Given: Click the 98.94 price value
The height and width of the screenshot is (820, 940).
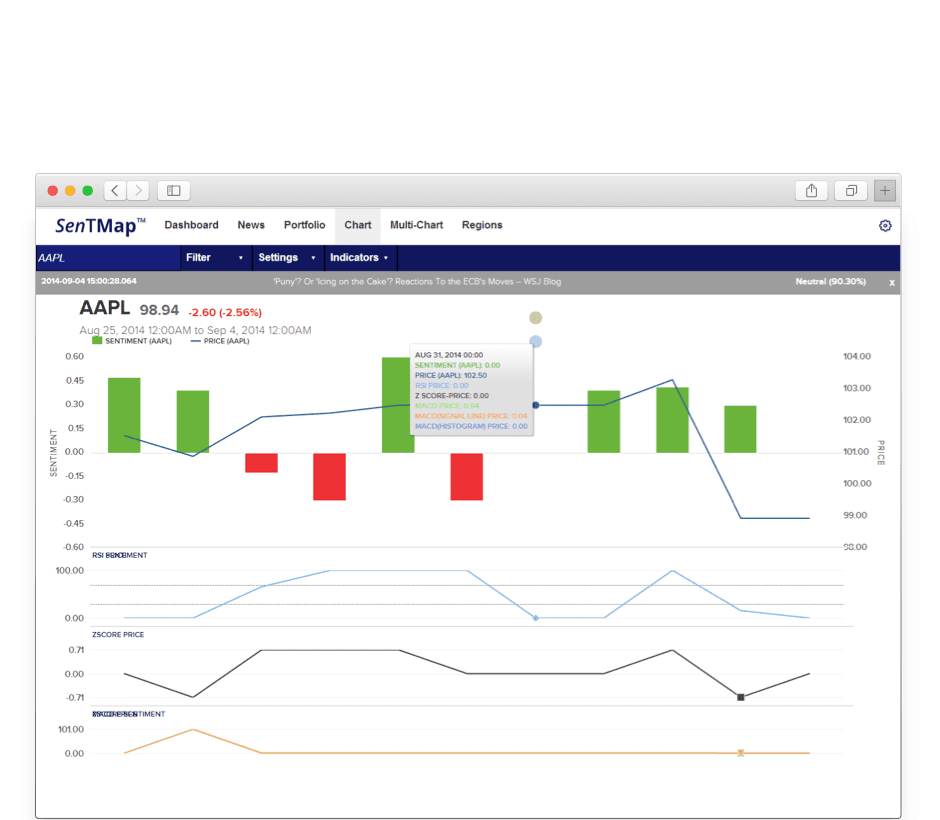Looking at the screenshot, I should click(159, 310).
